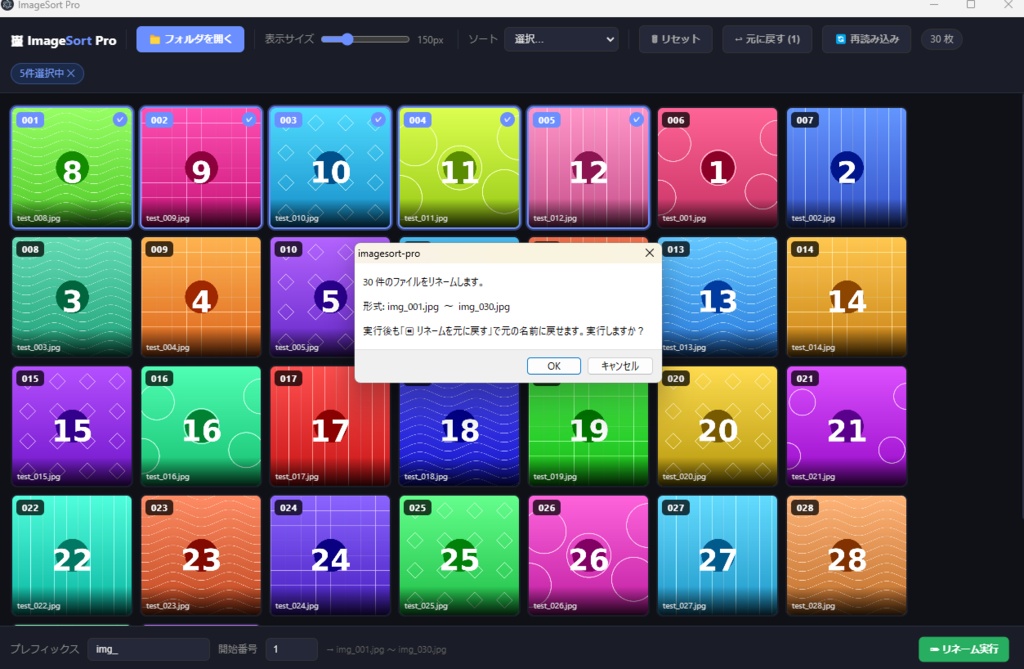This screenshot has width=1024, height=669.
Task: Focus the 開始番号 input field
Action: click(x=291, y=649)
